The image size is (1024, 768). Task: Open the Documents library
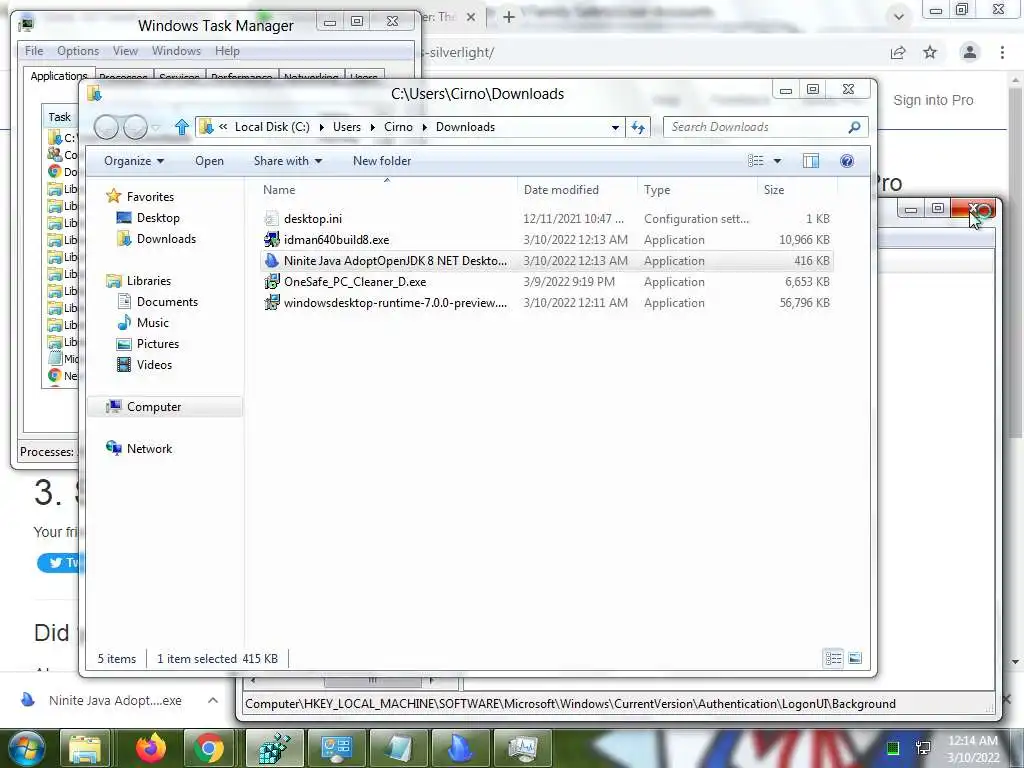click(167, 302)
